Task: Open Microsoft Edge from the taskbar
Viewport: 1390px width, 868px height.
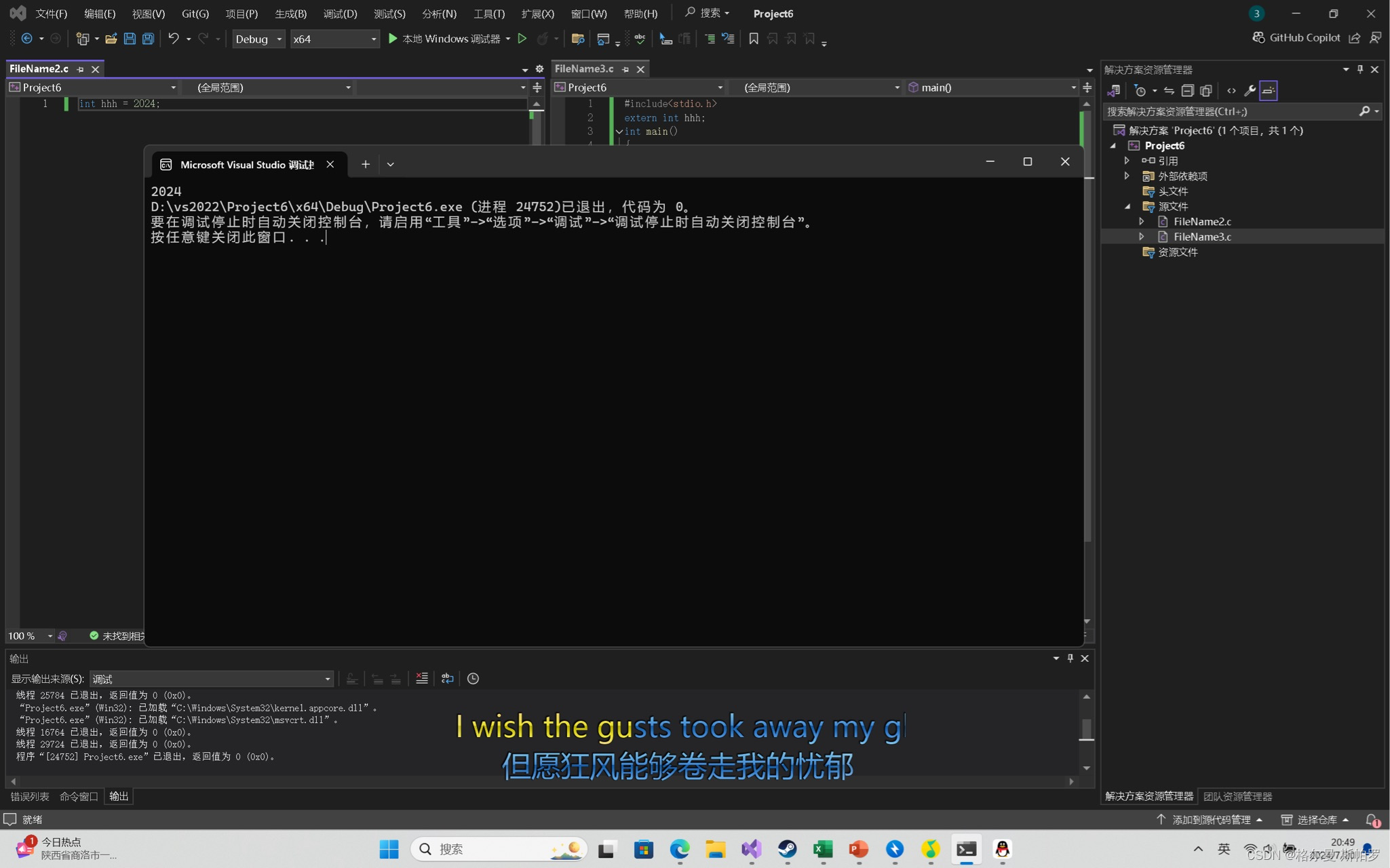Action: (x=680, y=849)
